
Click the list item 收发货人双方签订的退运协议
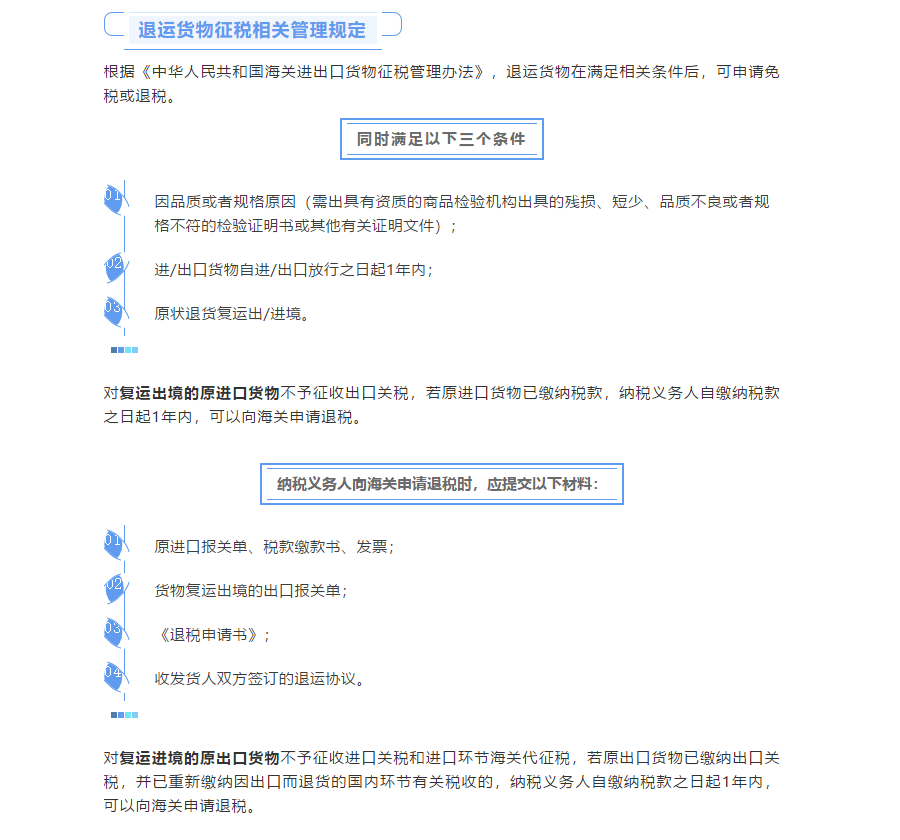[259, 679]
